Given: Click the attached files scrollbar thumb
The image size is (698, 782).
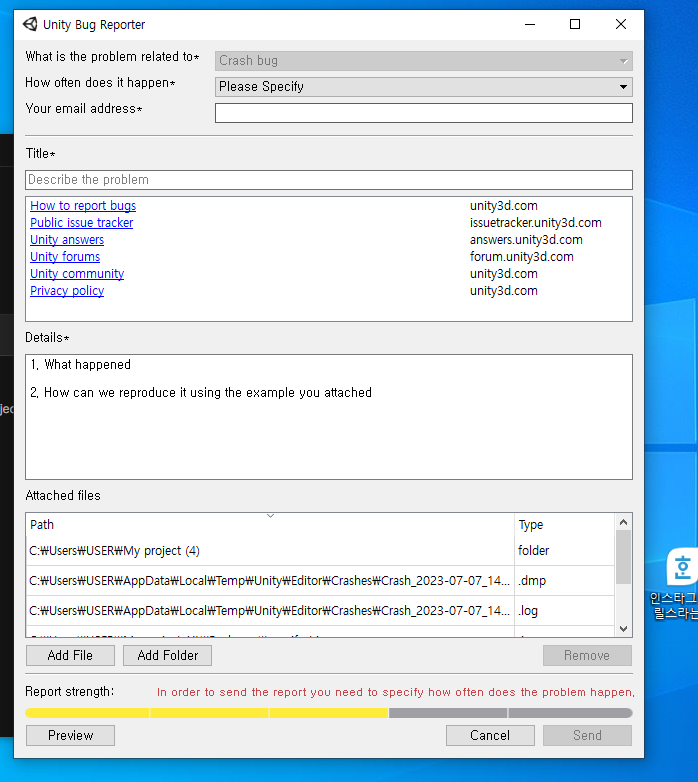Looking at the screenshot, I should 623,557.
